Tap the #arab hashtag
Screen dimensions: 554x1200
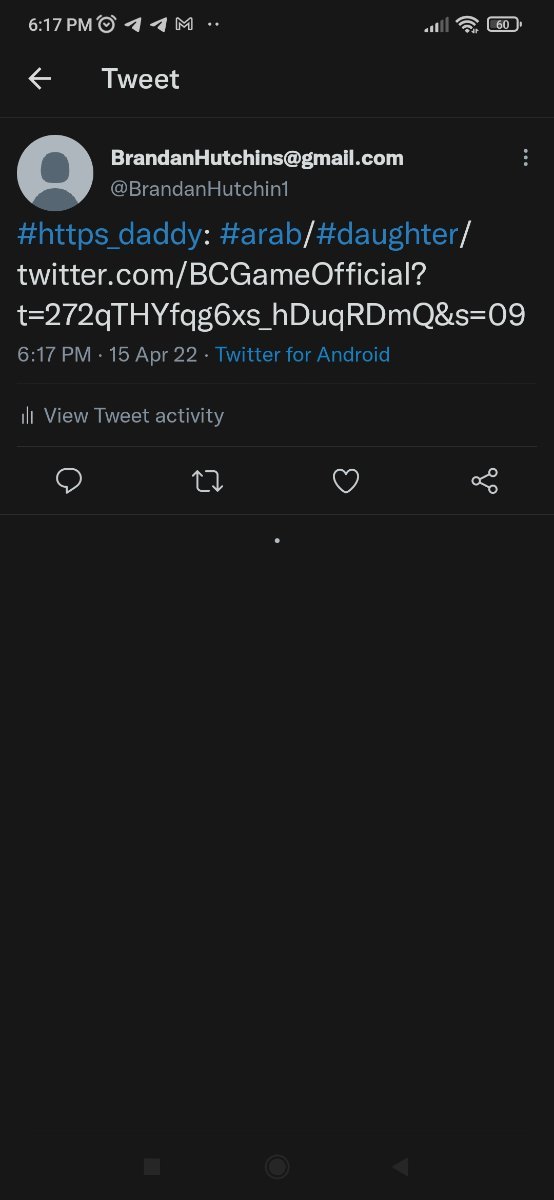260,235
